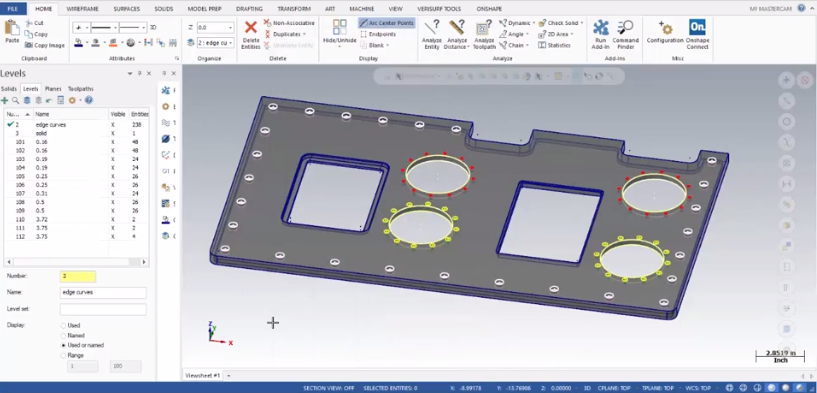Toggle Arc Center Points display
The height and width of the screenshot is (393, 817).
[386, 23]
